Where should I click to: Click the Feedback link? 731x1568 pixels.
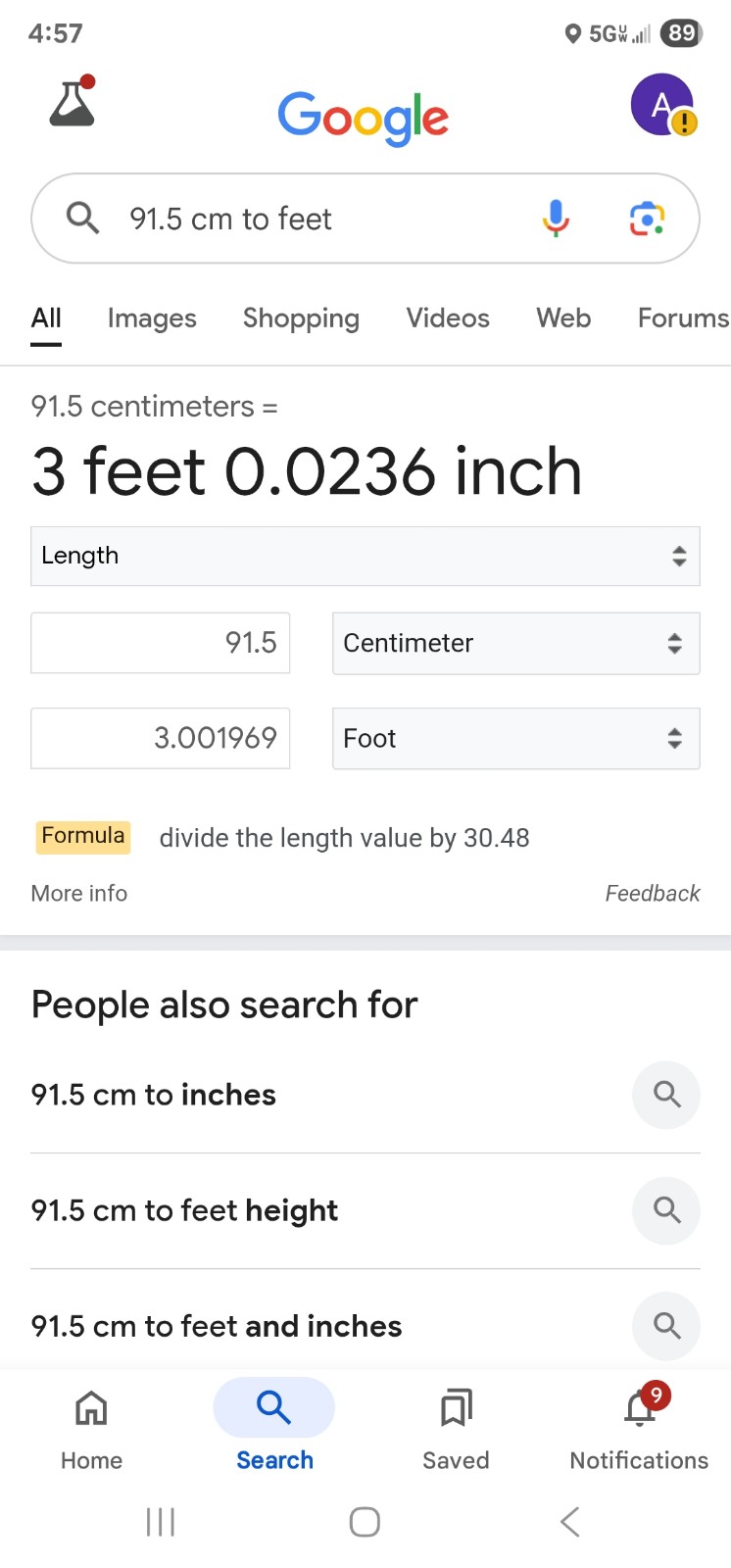pos(653,893)
